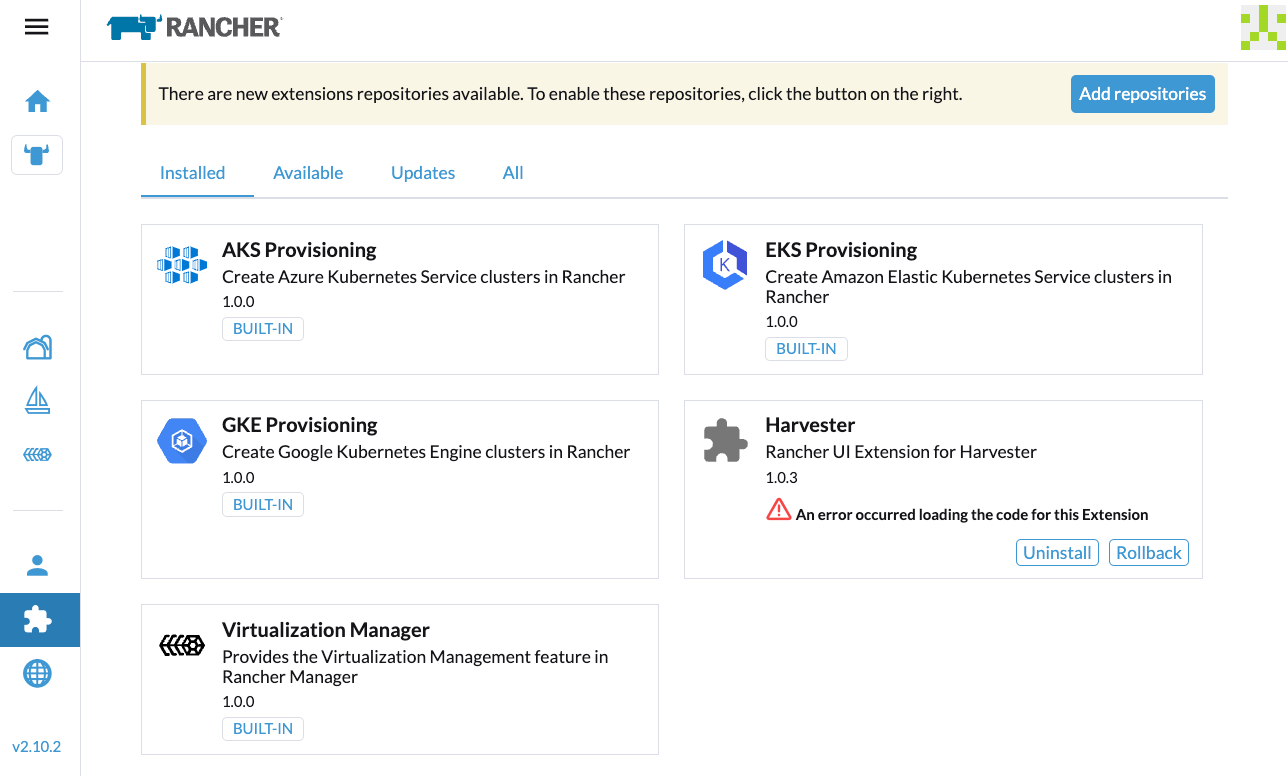Open Cluster Management barn icon
Image resolution: width=1288 pixels, height=776 pixels.
click(37, 347)
